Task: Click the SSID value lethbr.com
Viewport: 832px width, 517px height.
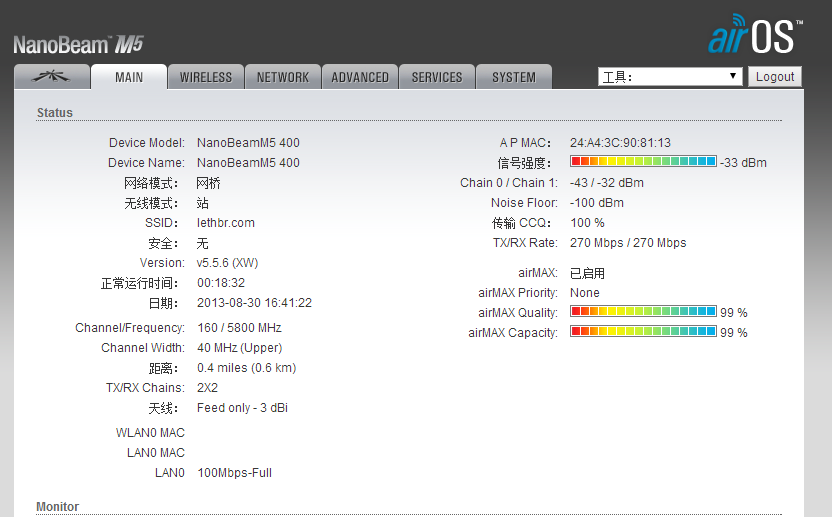Action: click(x=226, y=223)
